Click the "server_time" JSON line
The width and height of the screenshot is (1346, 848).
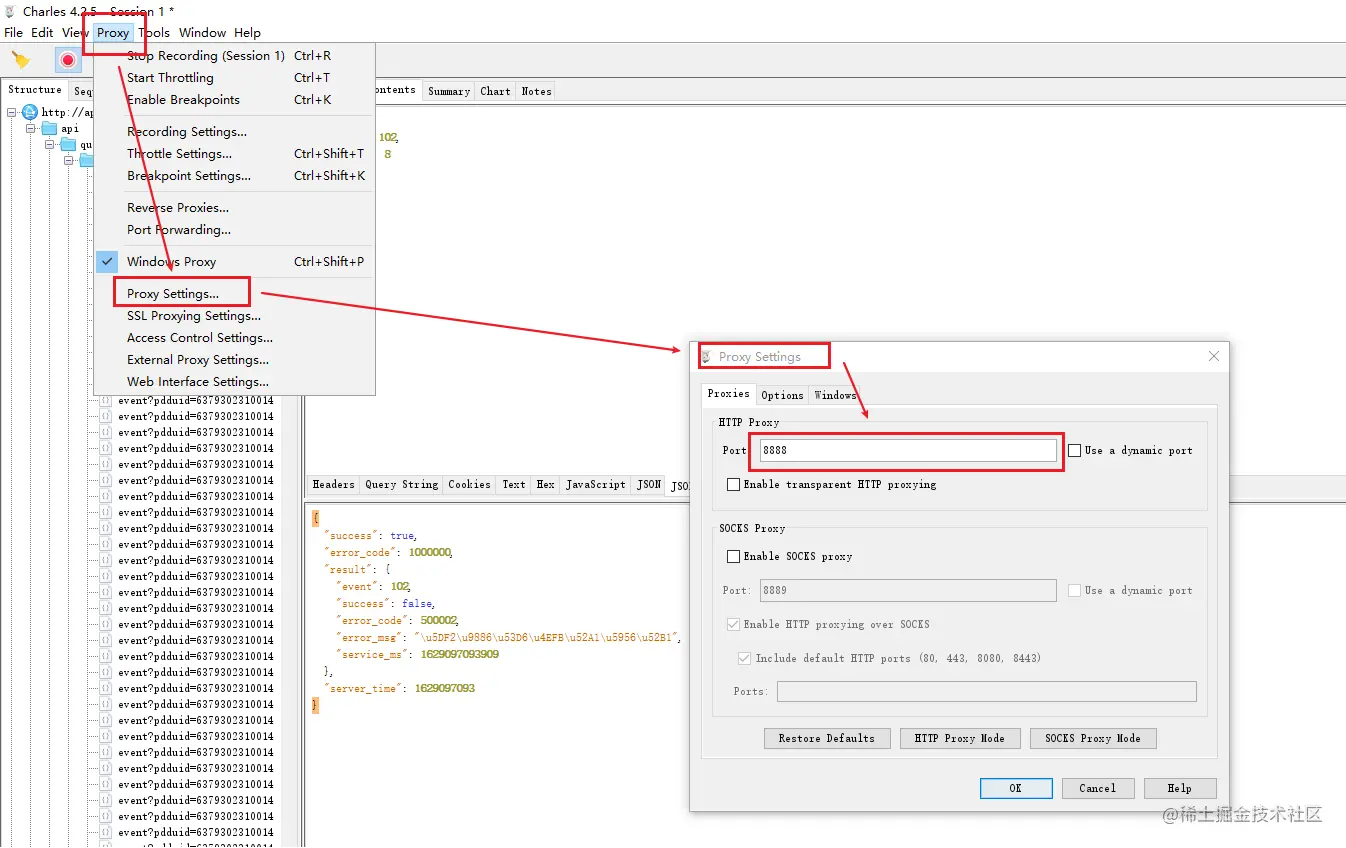click(x=399, y=689)
